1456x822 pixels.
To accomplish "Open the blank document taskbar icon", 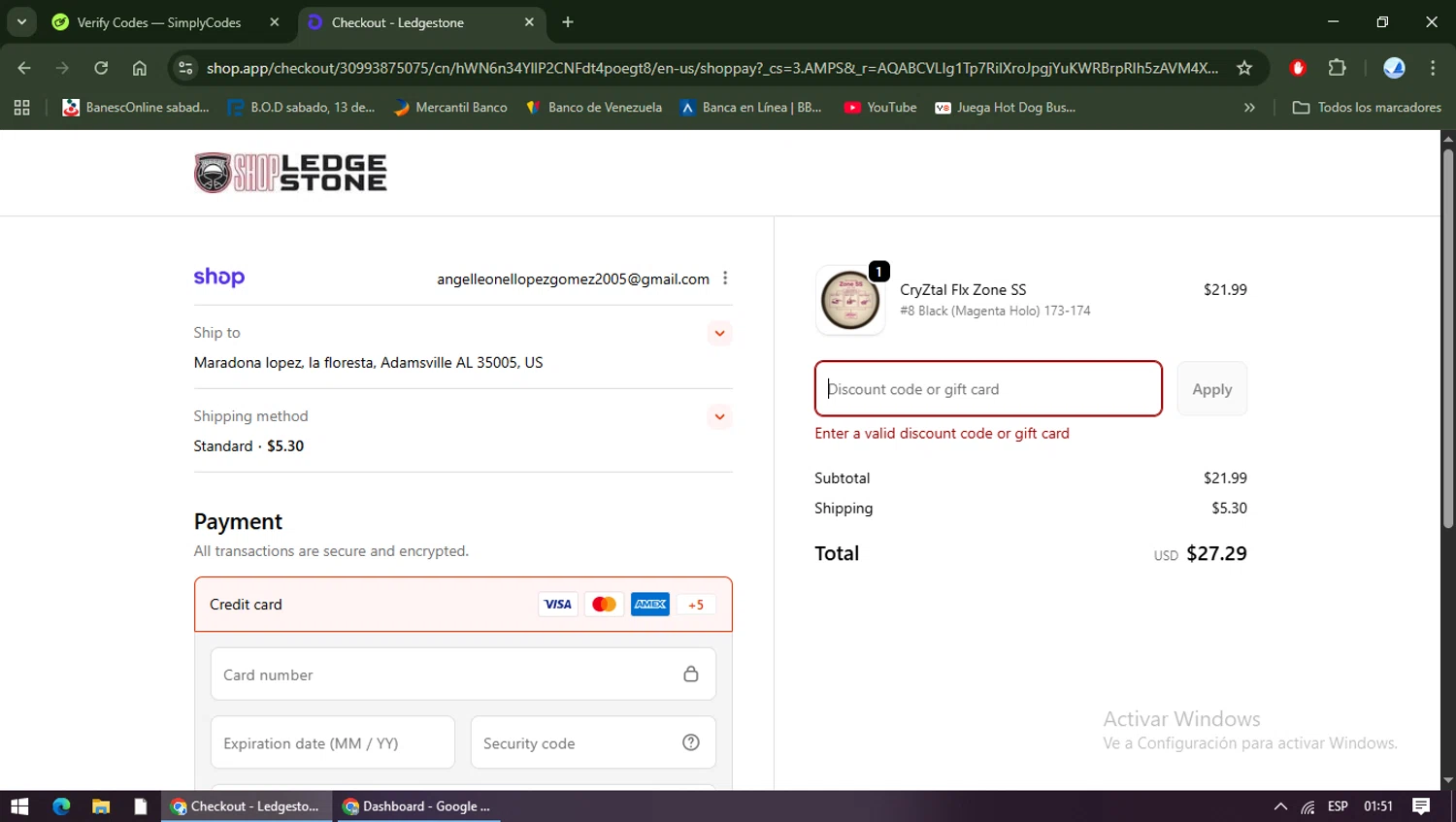I will [x=141, y=806].
